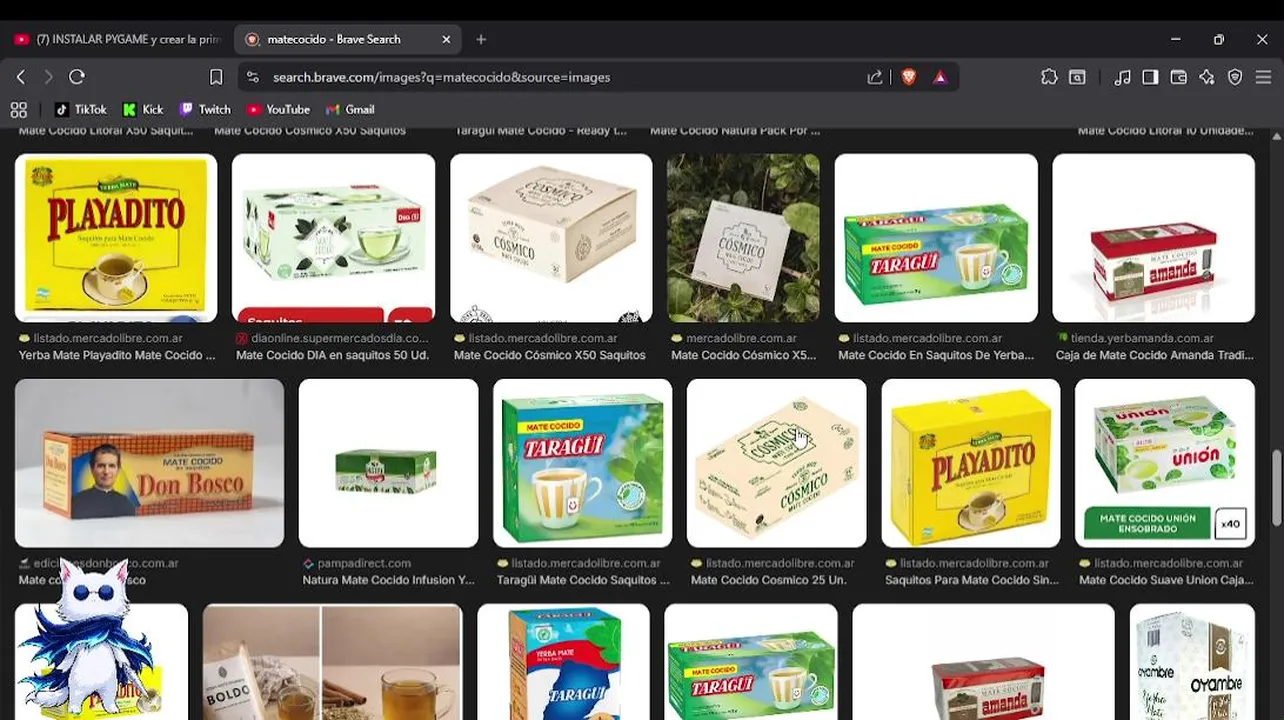Open Brave Shields lion icon
Viewport: 1284px width, 720px height.
[908, 77]
